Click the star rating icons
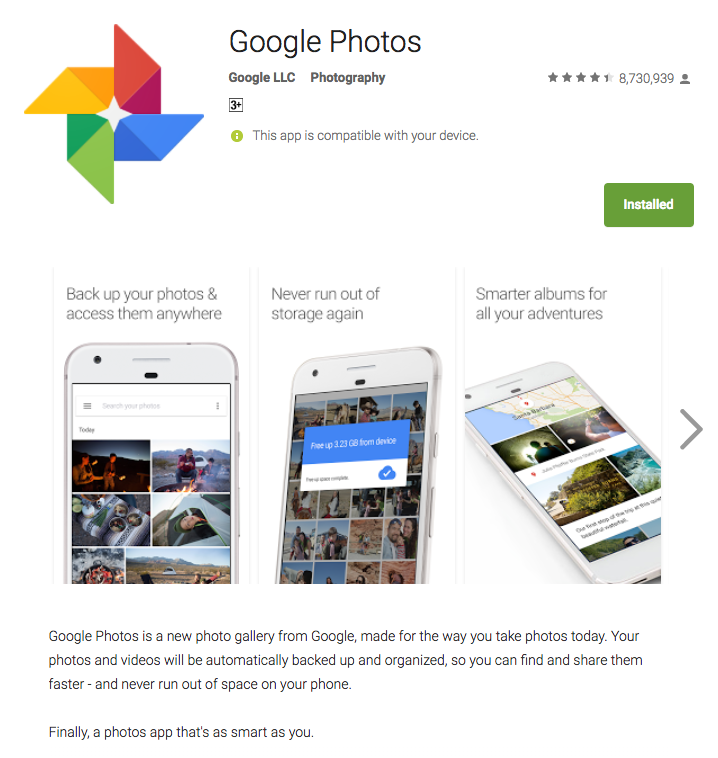Image resolution: width=718 pixels, height=758 pixels. click(x=580, y=78)
